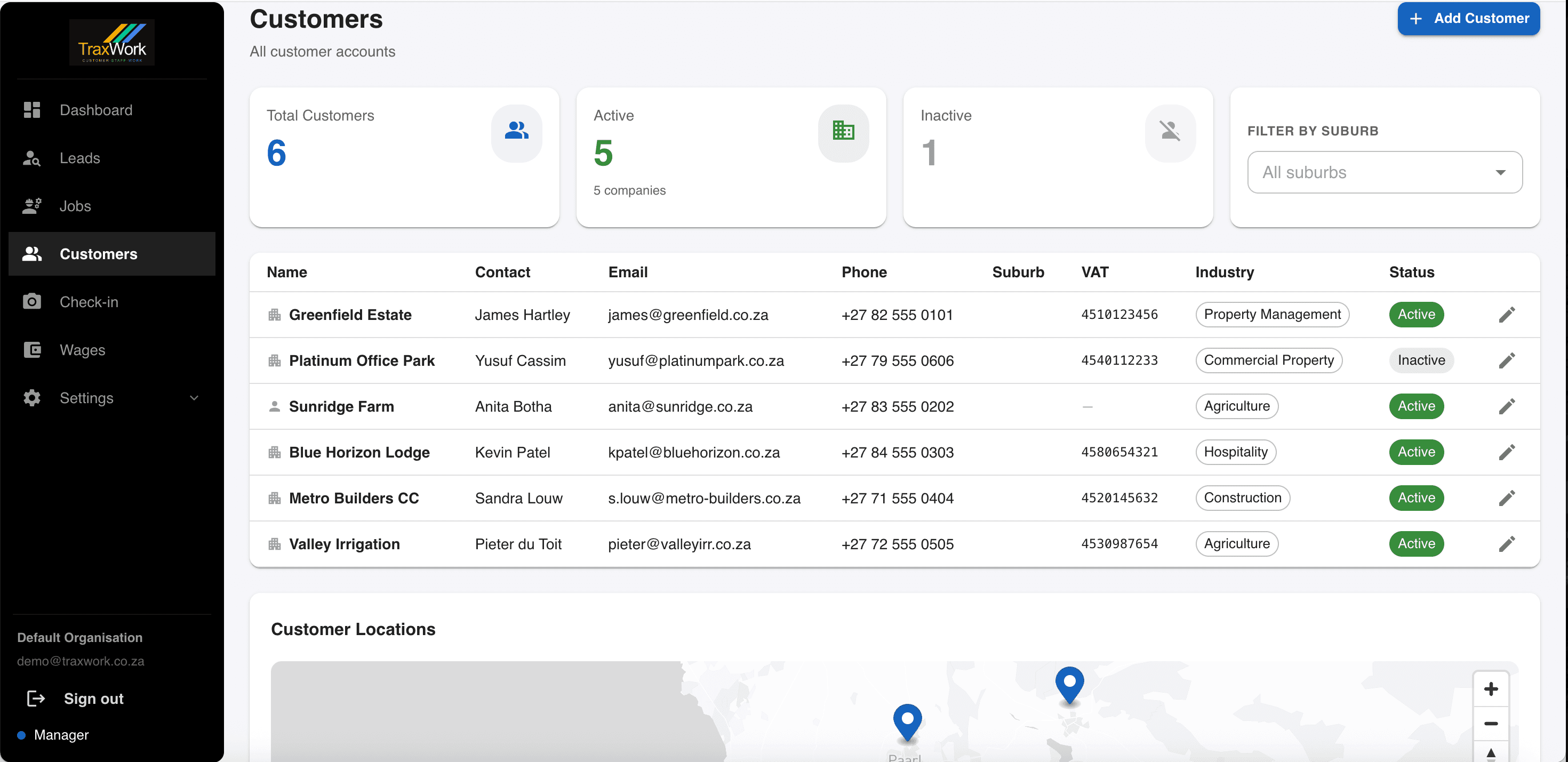Click the Active companies building icon
The image size is (1568, 762).
pos(843,130)
